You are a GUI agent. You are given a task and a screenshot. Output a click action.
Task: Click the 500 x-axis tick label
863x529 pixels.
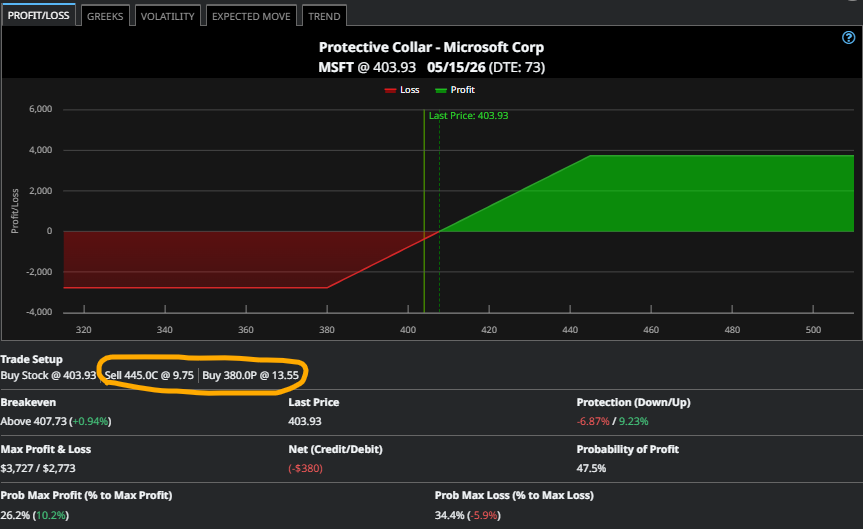click(813, 330)
